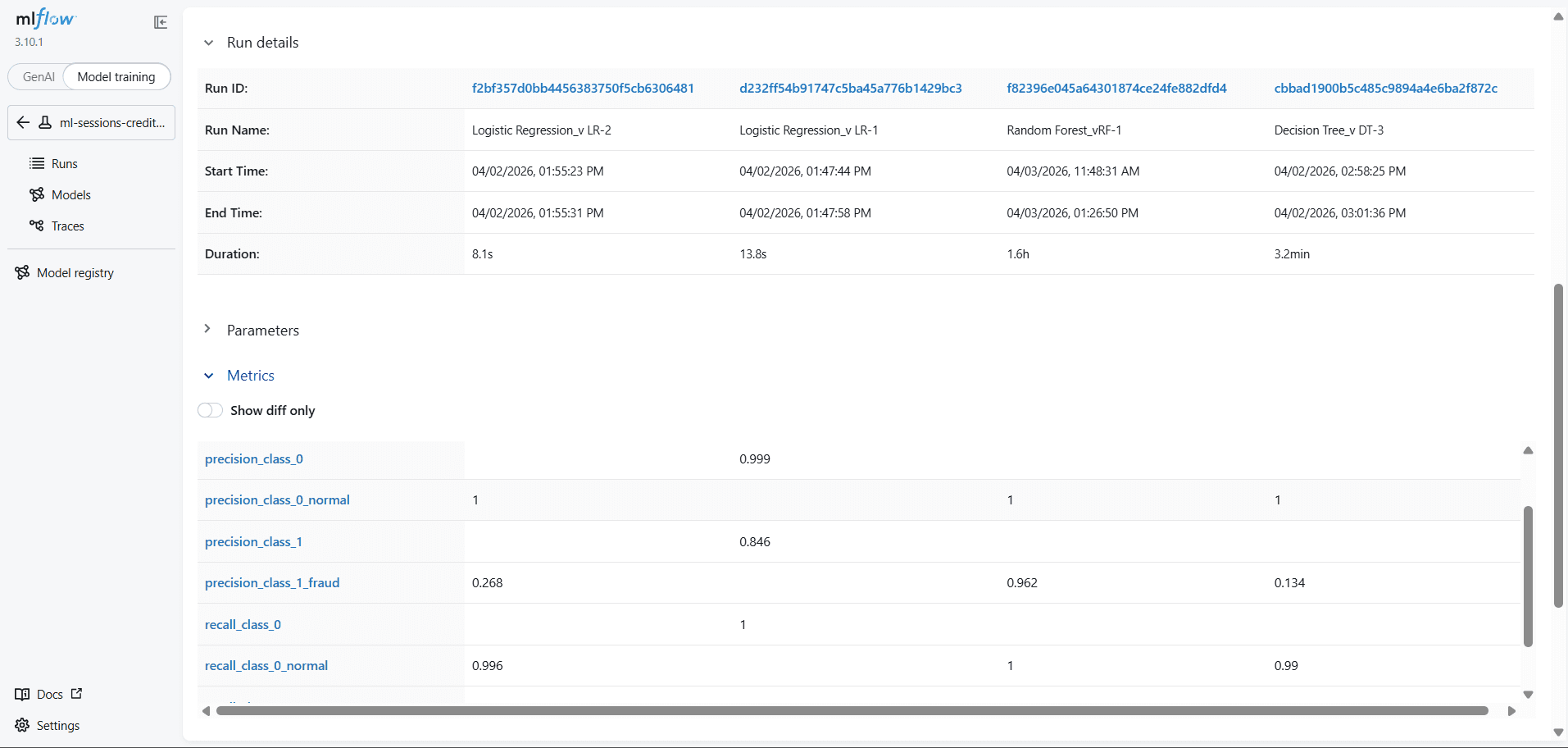Open Traces from the sidebar icon
1568x748 pixels.
(x=38, y=226)
